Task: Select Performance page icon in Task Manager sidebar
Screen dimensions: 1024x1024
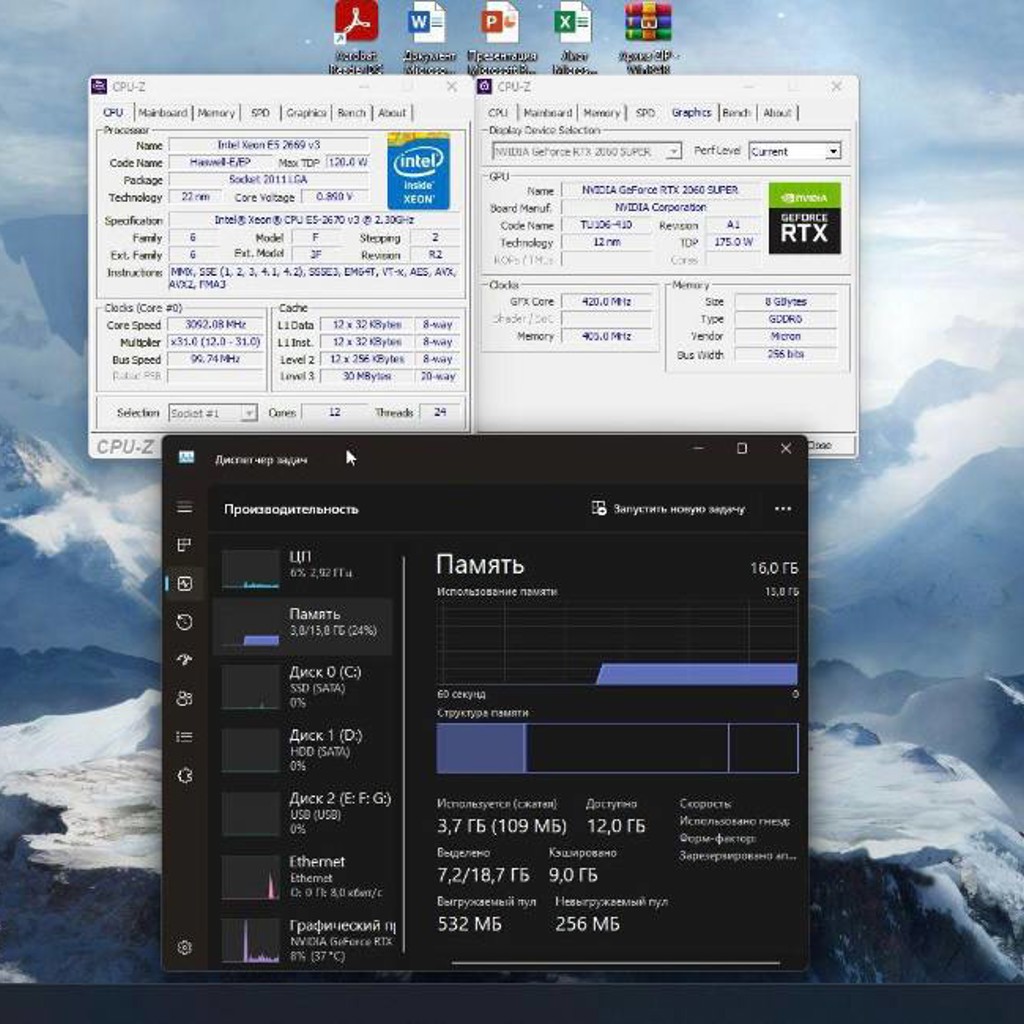Action: (185, 583)
